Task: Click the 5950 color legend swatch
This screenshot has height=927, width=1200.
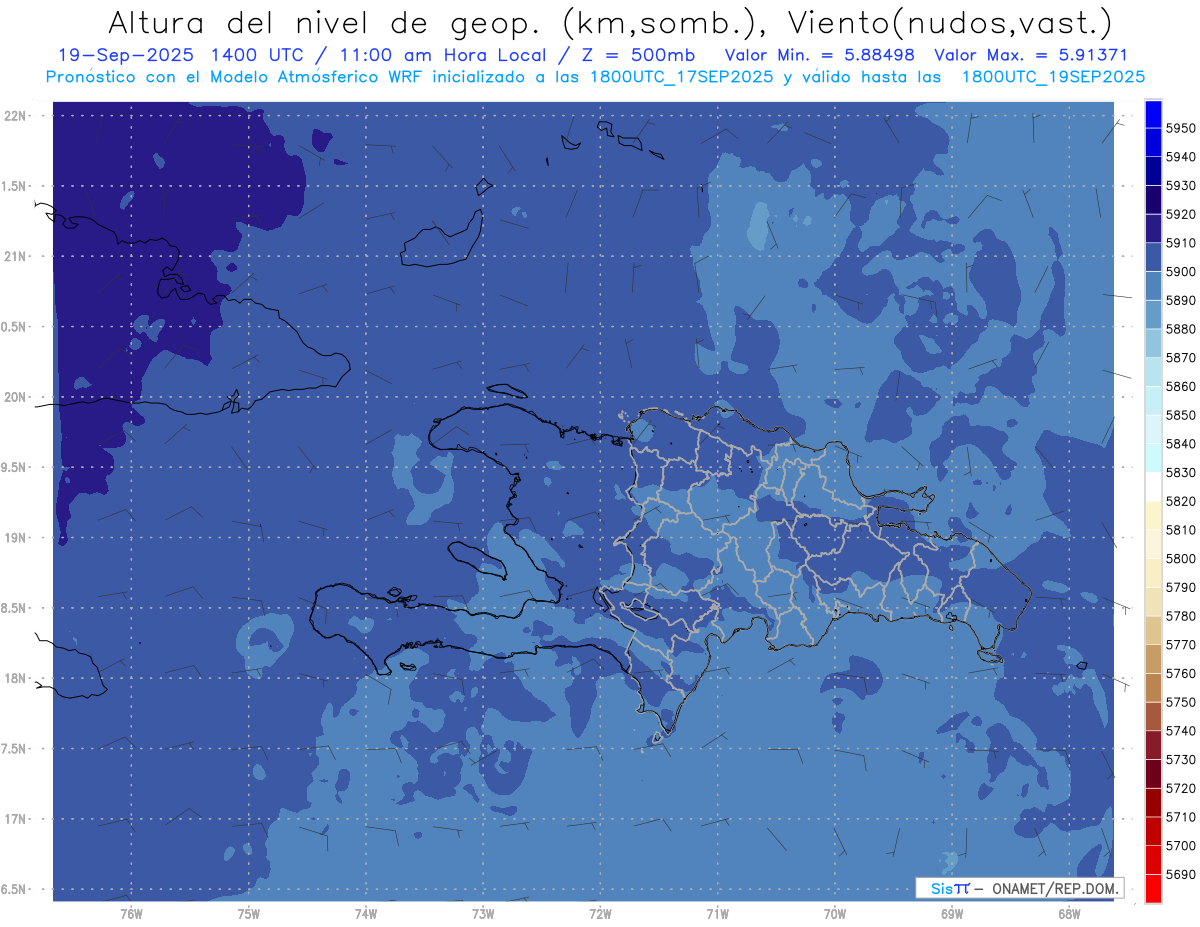Action: (x=1152, y=113)
